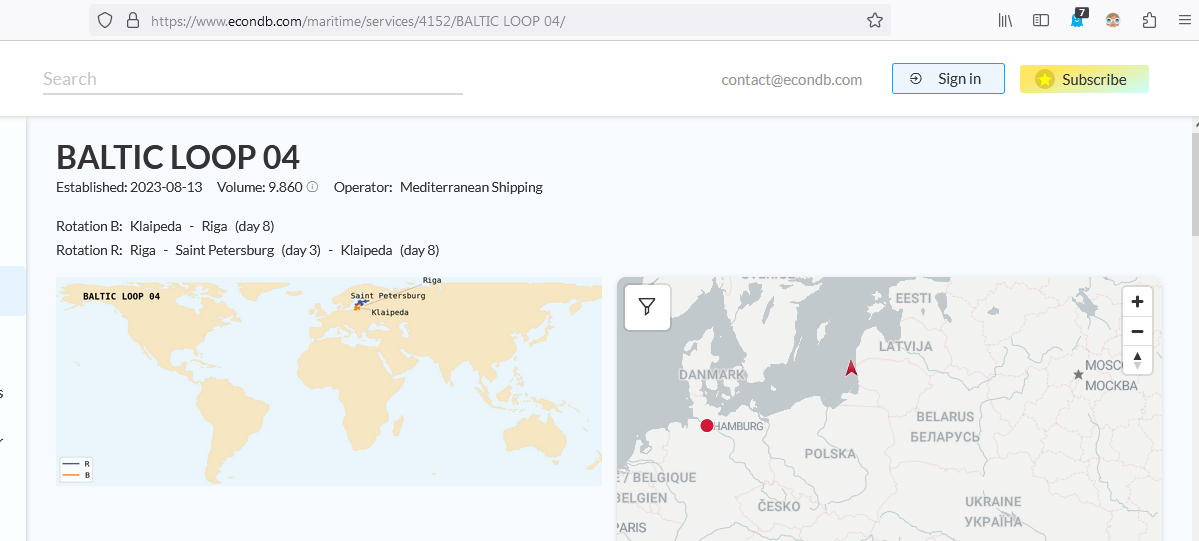
Task: Click the Sign in button
Action: [948, 79]
